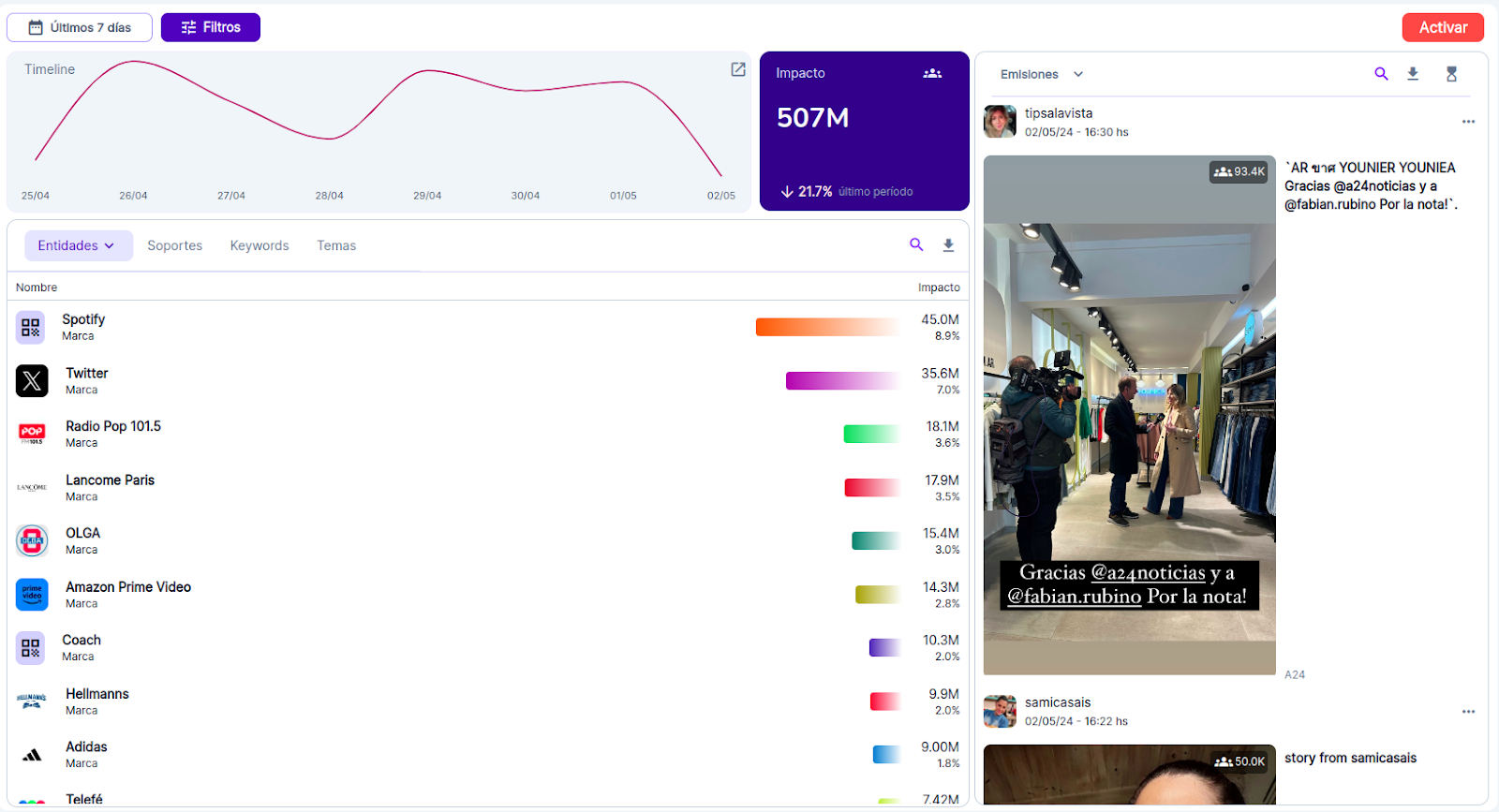1499x812 pixels.
Task: Click the Spotify orange impact bar
Action: pos(828,327)
